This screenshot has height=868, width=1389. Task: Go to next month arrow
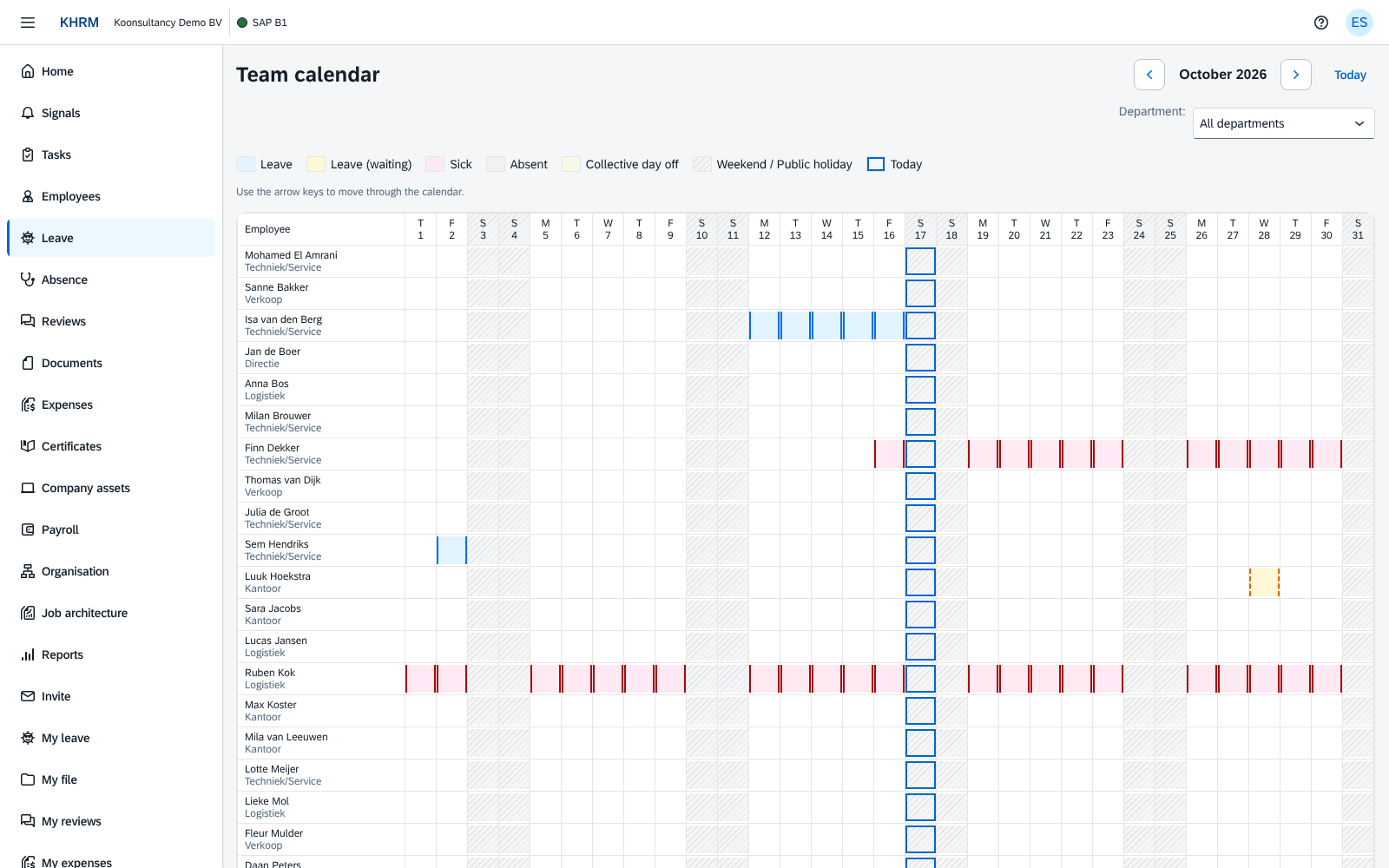click(1296, 75)
